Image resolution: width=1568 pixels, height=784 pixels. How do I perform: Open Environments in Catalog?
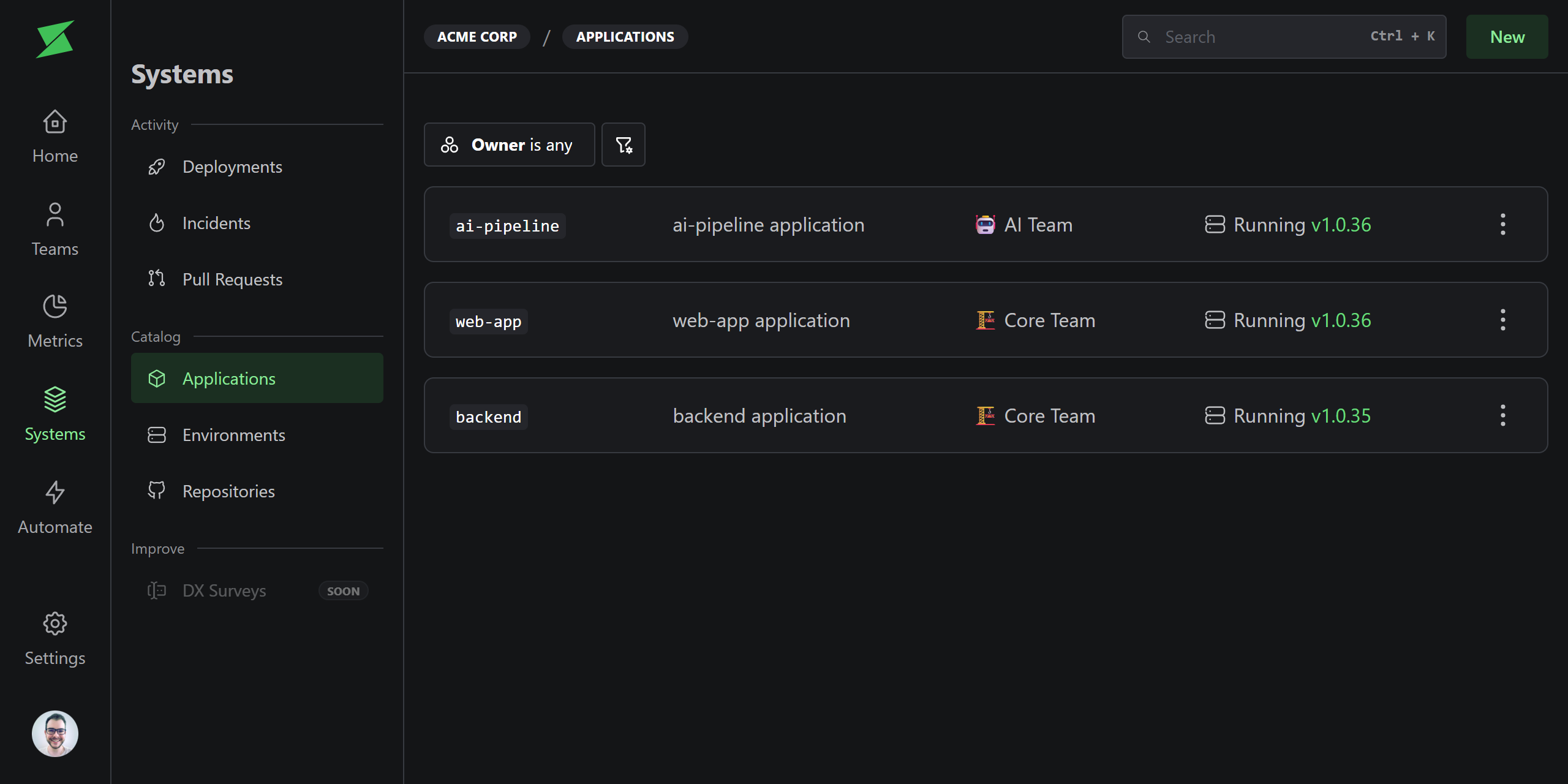point(233,435)
